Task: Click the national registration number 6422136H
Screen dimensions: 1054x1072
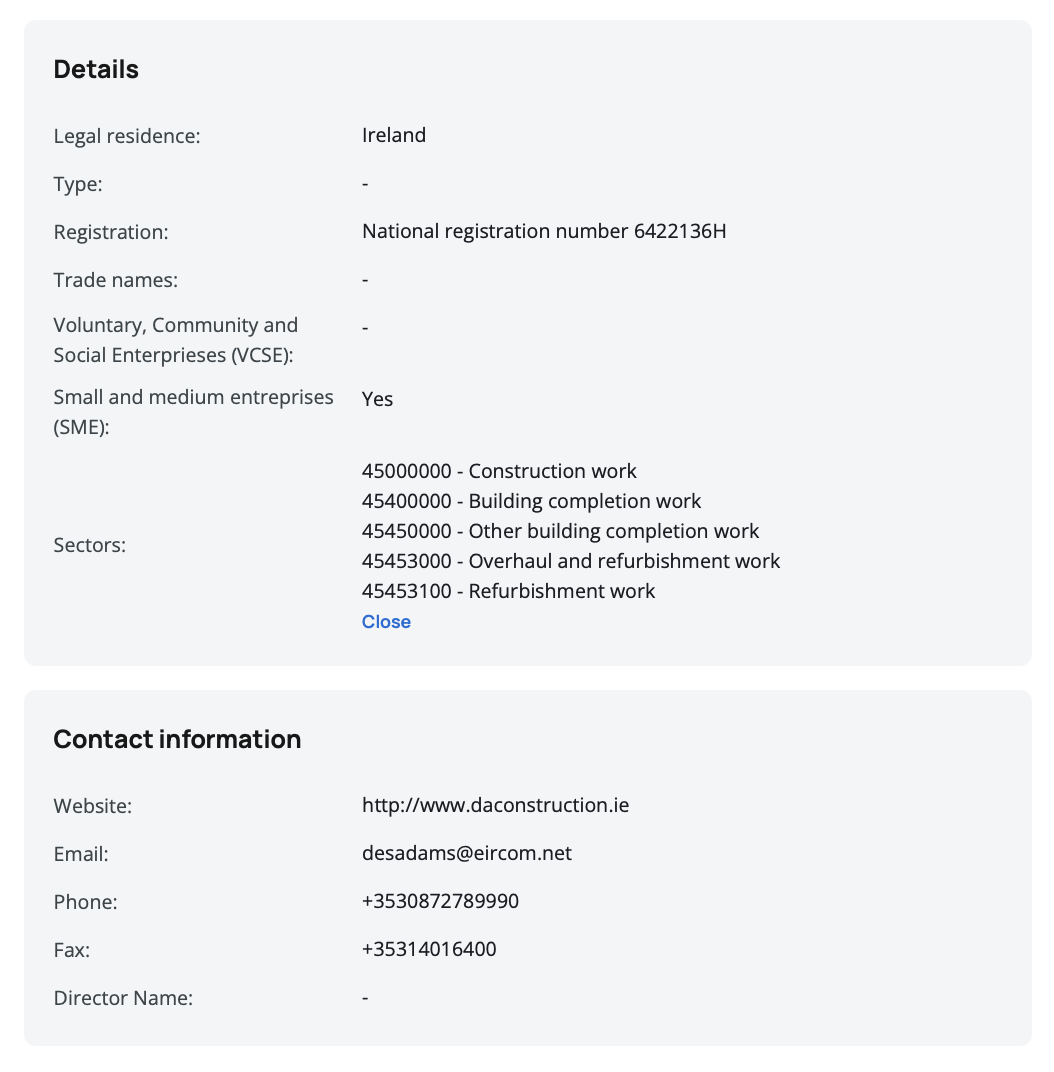Action: [544, 232]
